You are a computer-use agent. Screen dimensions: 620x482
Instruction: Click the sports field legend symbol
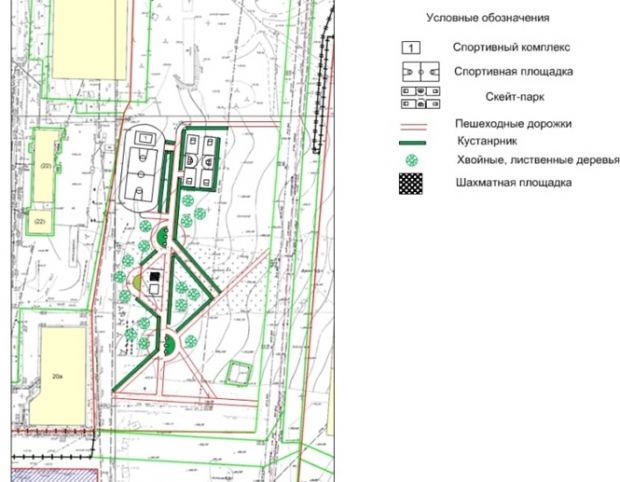[x=420, y=72]
